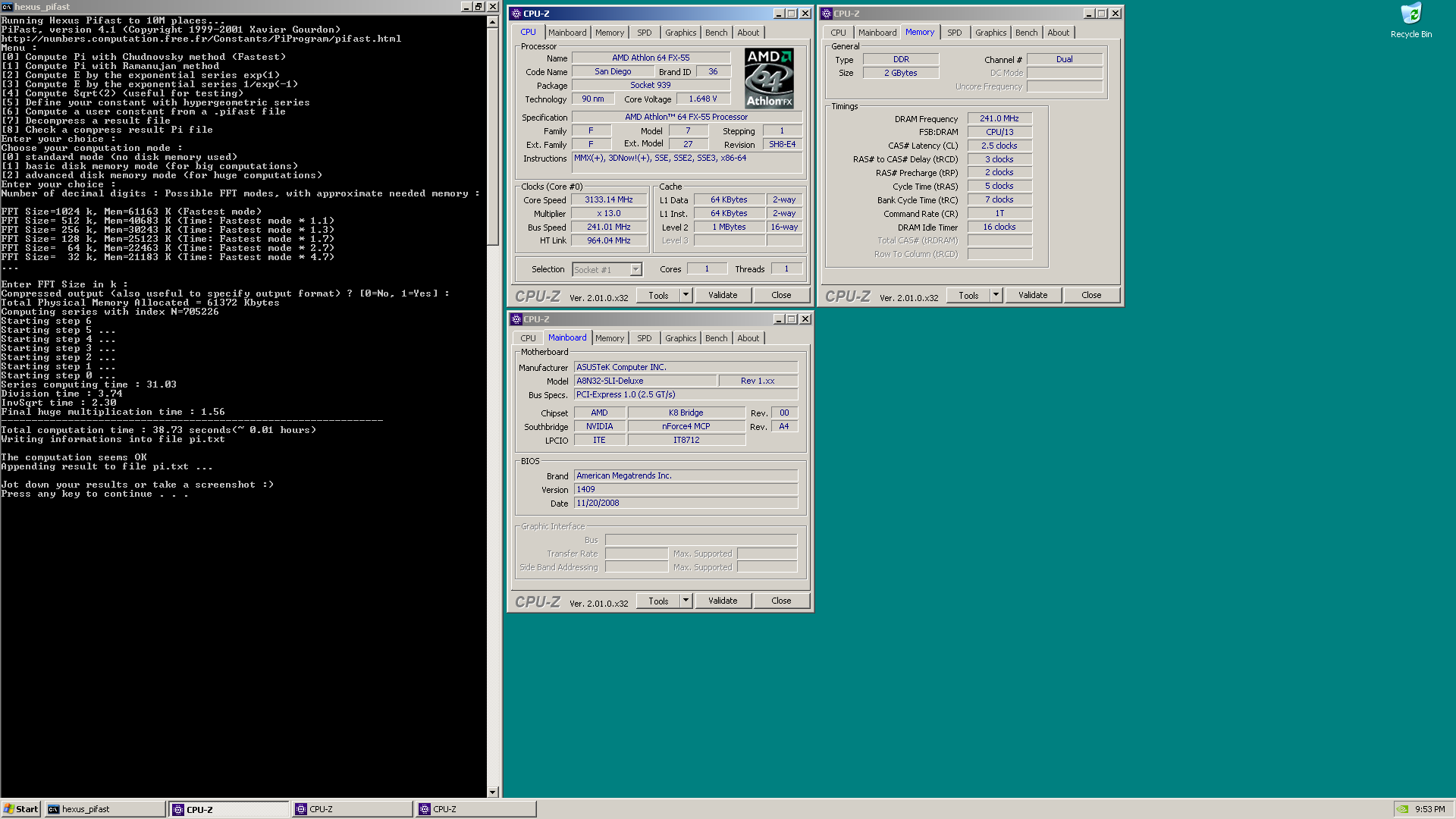Click the Socket 939 package field
The height and width of the screenshot is (819, 1456).
[x=651, y=85]
